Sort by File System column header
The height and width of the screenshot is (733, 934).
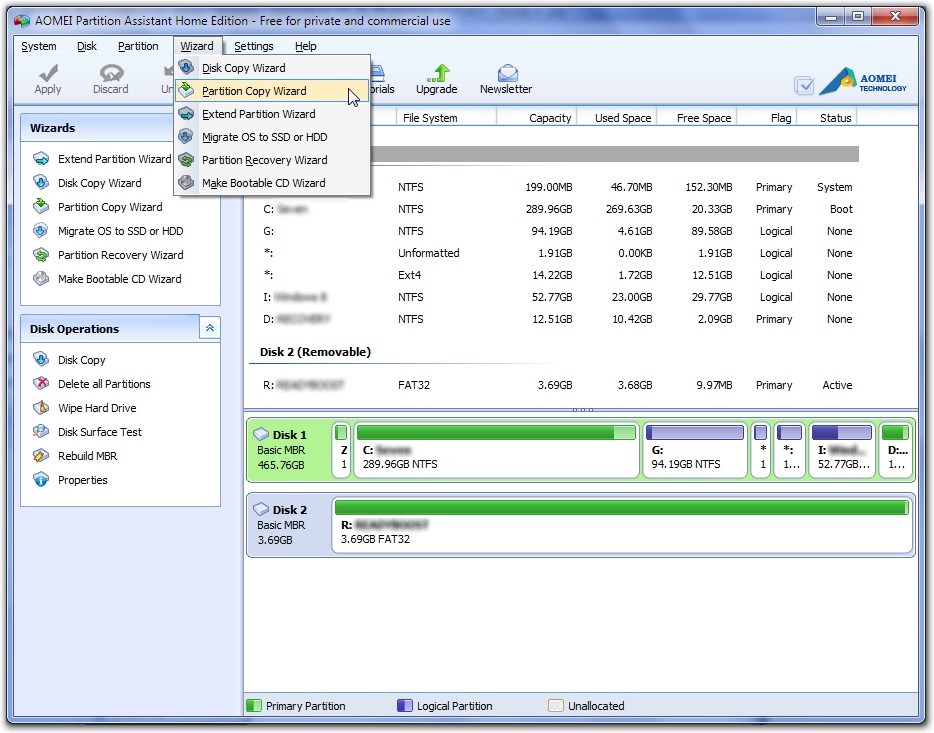tap(446, 118)
